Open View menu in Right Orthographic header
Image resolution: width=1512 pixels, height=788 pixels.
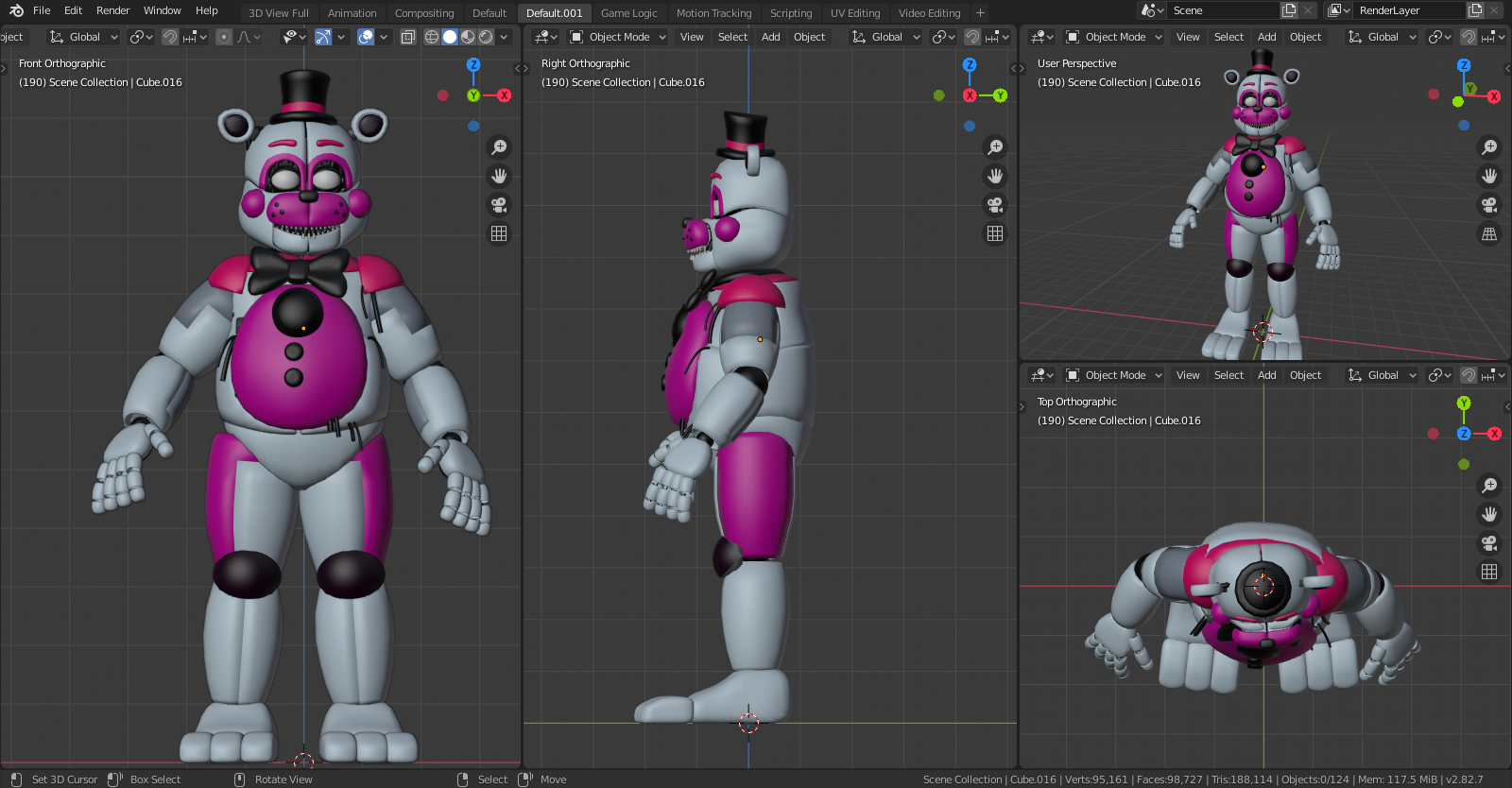click(x=692, y=37)
